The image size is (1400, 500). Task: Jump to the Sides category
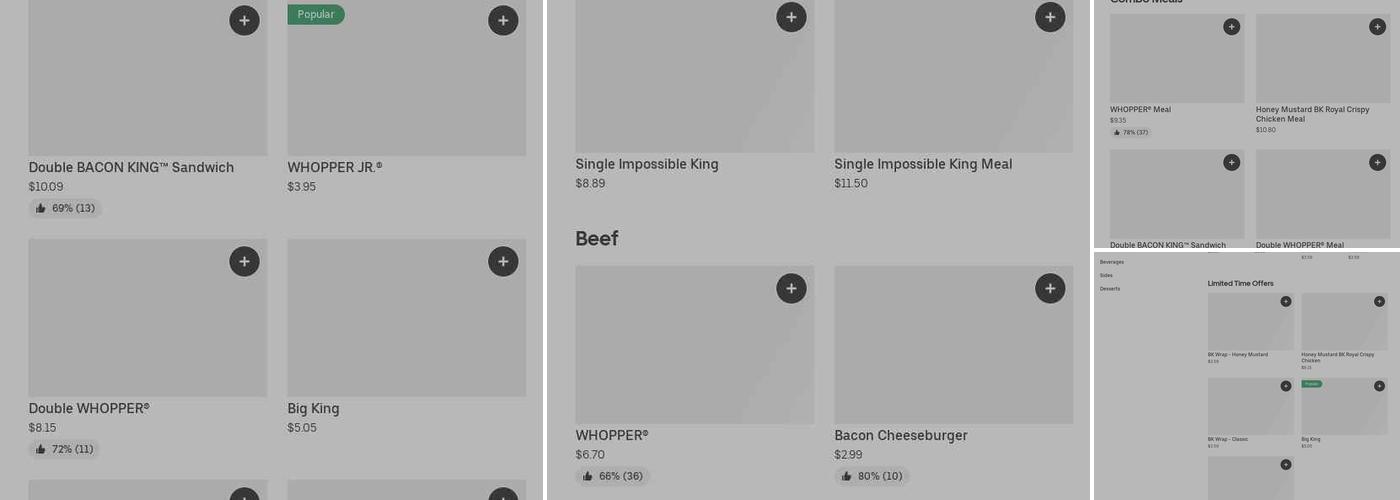1106,275
